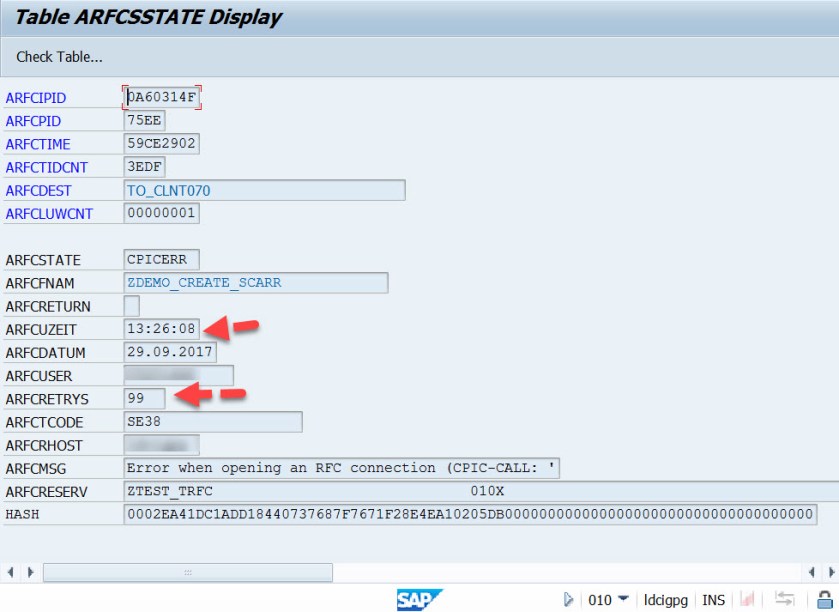Click the ARFCFNAM label text
Viewport: 839px width, 612px height.
point(40,283)
